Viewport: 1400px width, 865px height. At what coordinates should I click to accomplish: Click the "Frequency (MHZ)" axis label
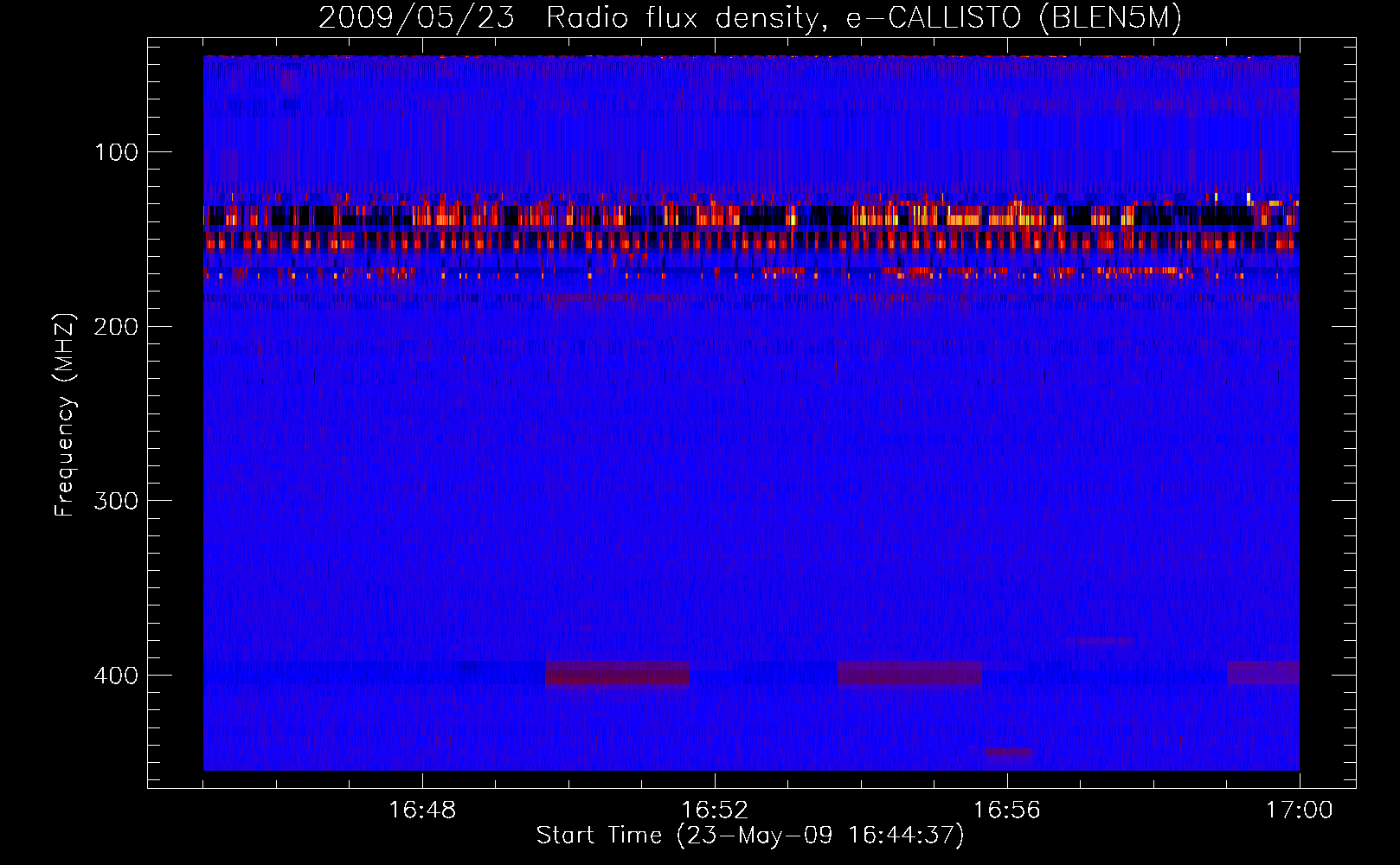click(65, 414)
